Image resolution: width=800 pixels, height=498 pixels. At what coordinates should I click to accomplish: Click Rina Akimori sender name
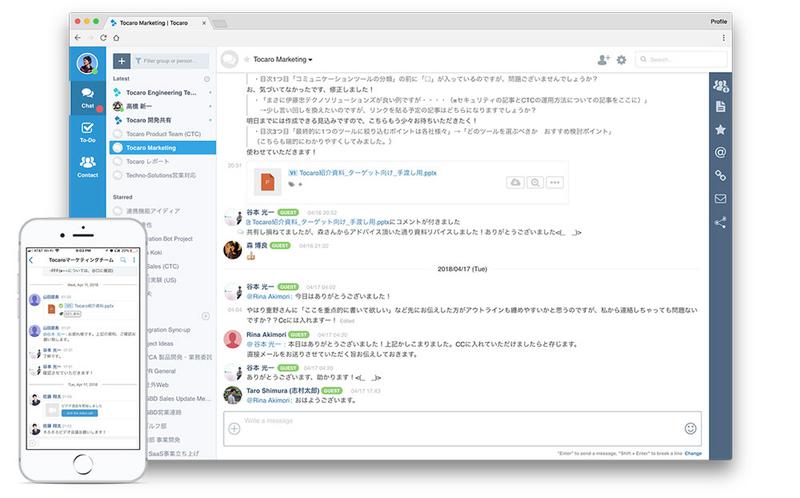pos(266,335)
